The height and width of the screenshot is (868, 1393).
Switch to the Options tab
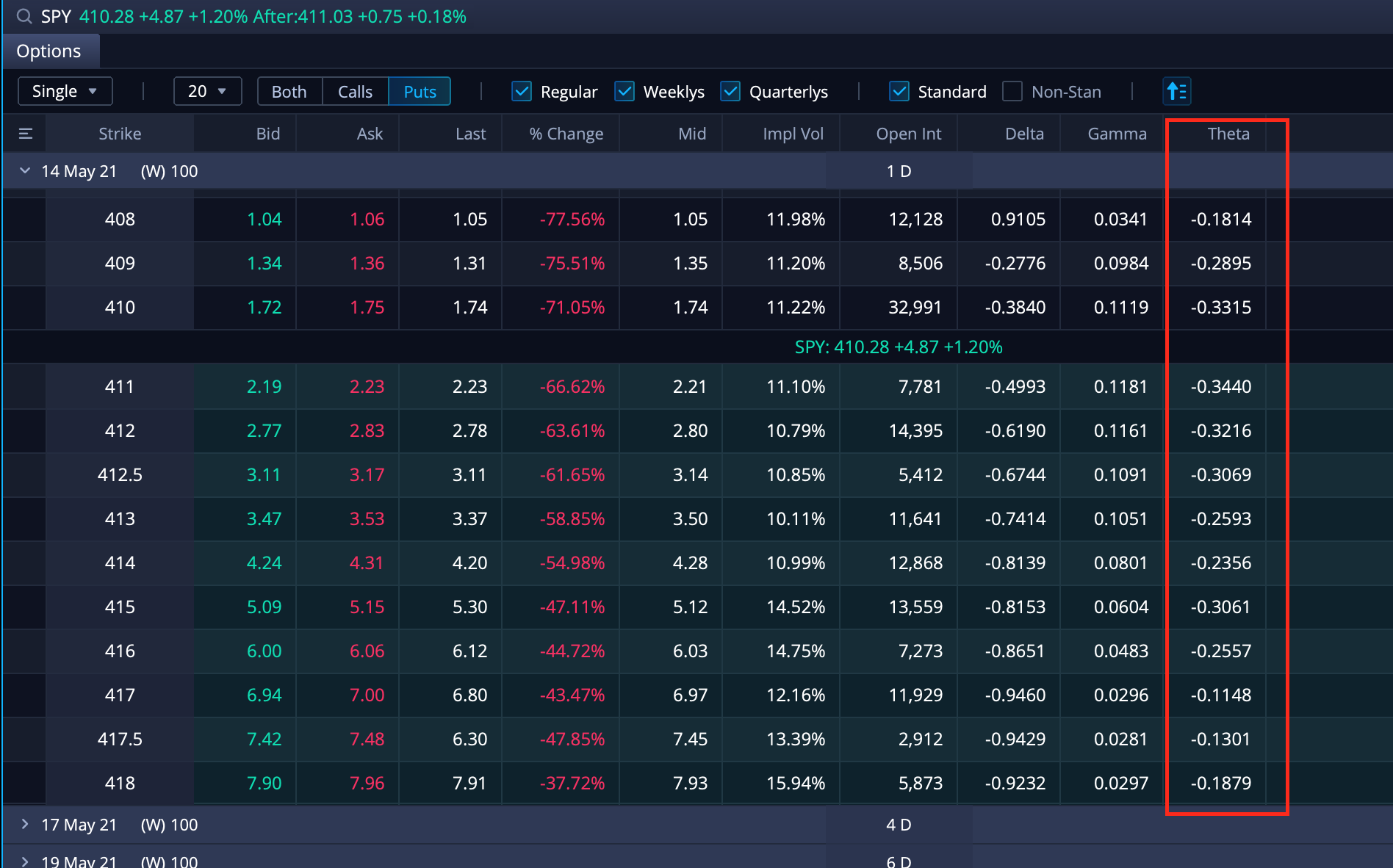pyautogui.click(x=49, y=51)
